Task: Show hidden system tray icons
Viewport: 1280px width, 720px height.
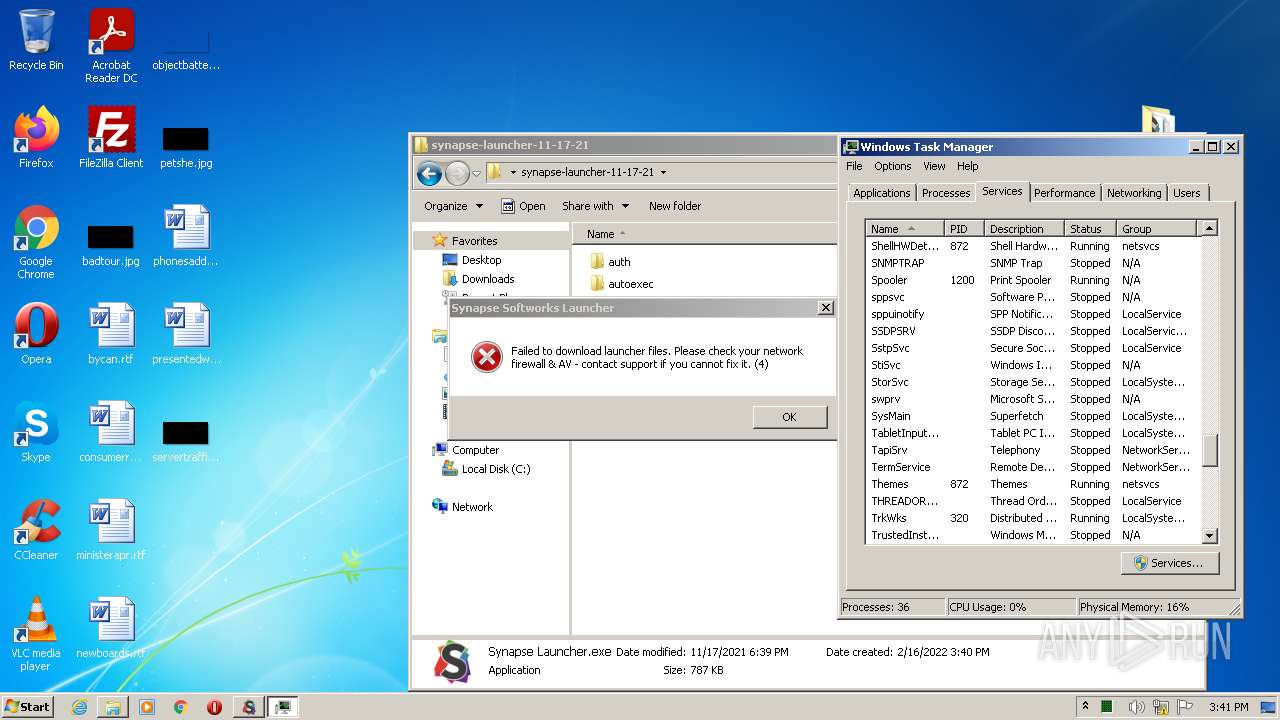Action: pyautogui.click(x=1085, y=706)
